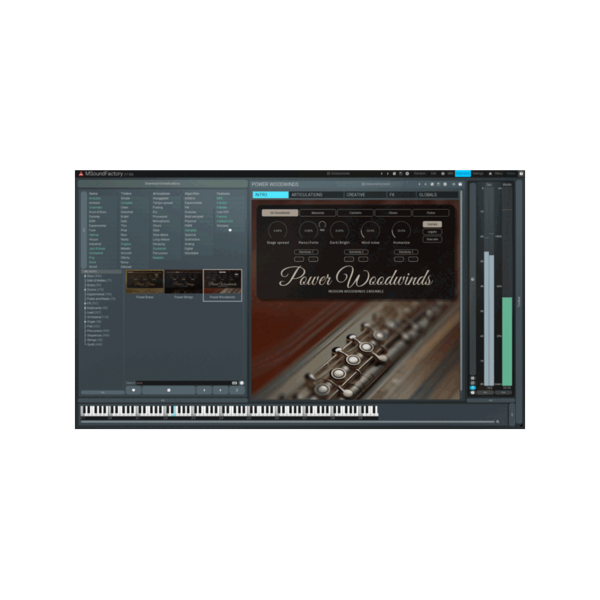Click the round icon beside search field
This screenshot has height=600, width=600.
click(x=242, y=383)
